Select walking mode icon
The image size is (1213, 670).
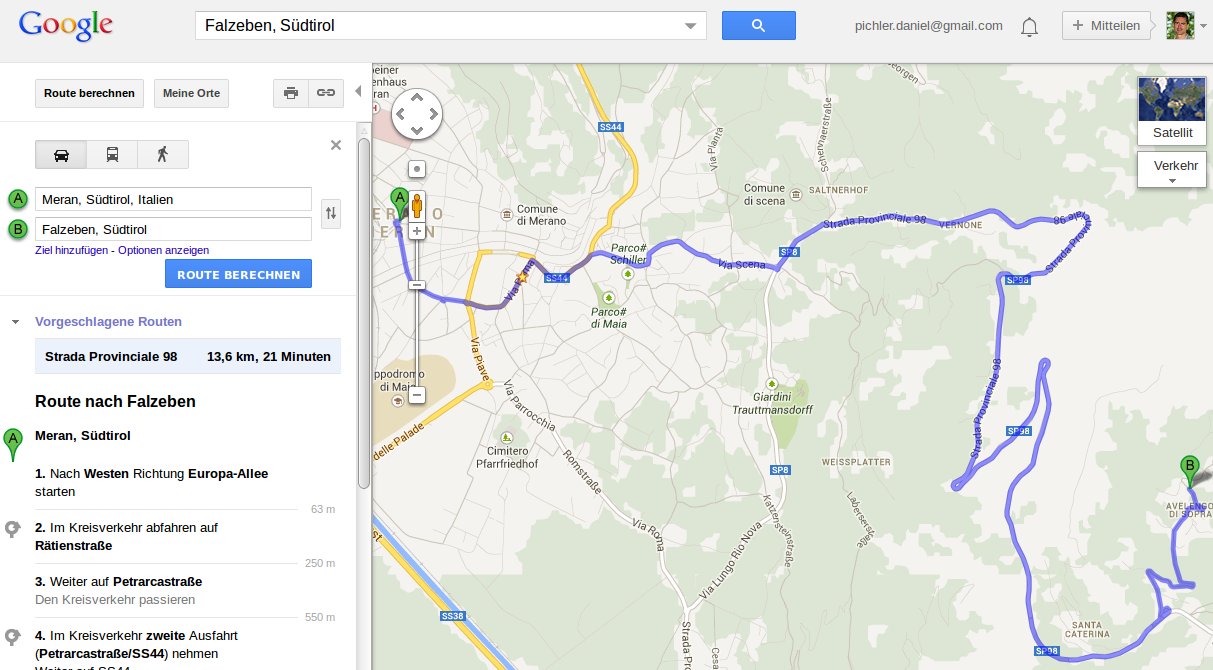162,155
